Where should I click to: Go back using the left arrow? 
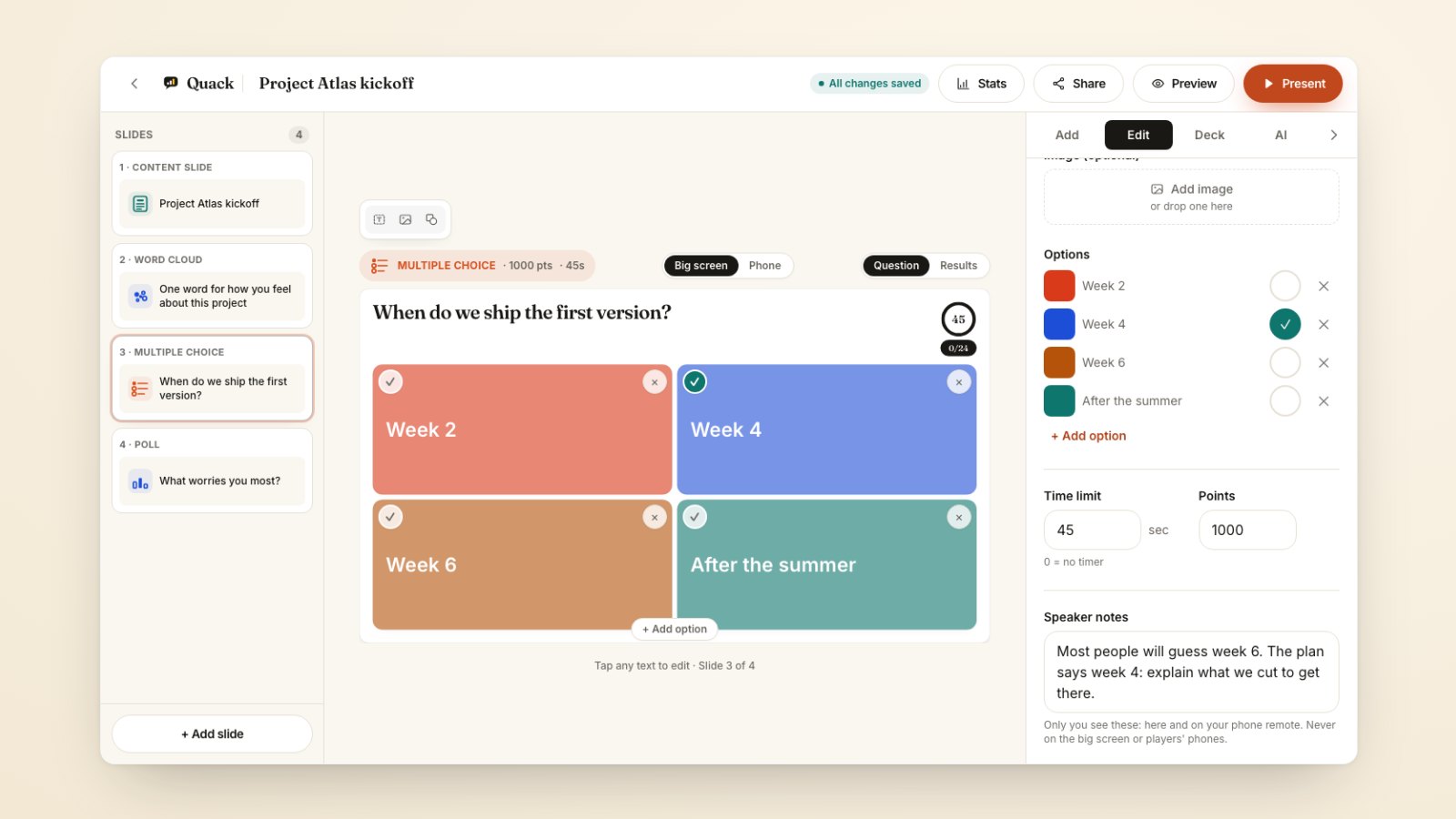tap(134, 84)
